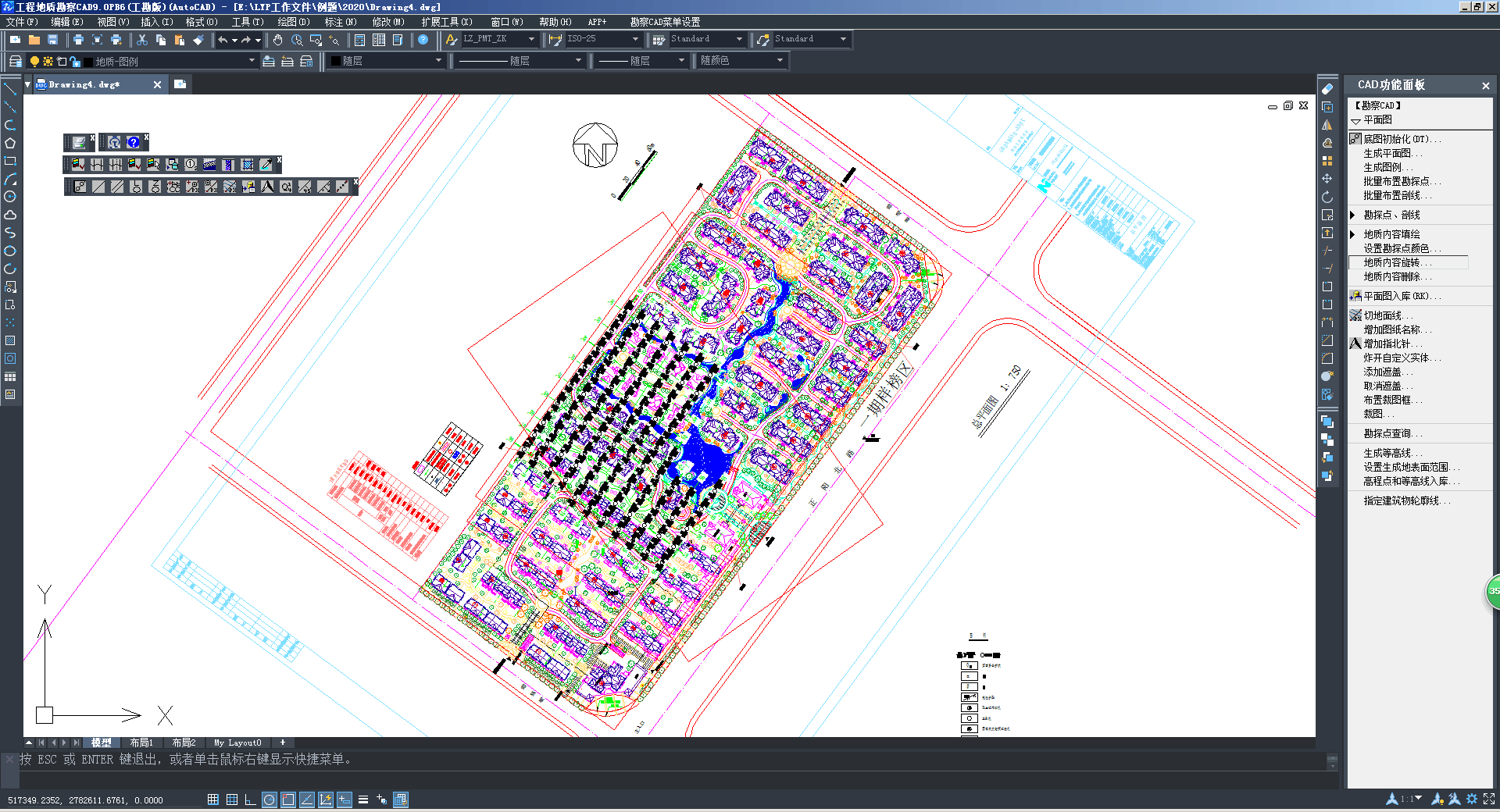Click the Save floppy disk icon
The image size is (1500, 812).
[53, 40]
